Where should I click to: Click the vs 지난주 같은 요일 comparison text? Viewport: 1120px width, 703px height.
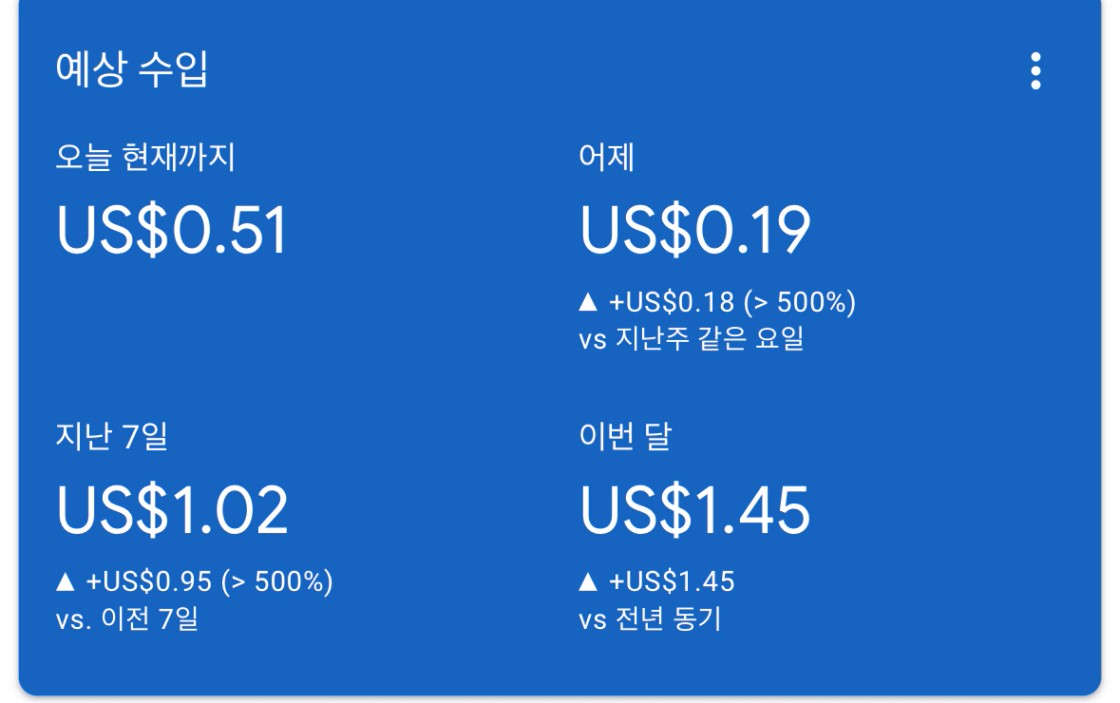pos(691,340)
